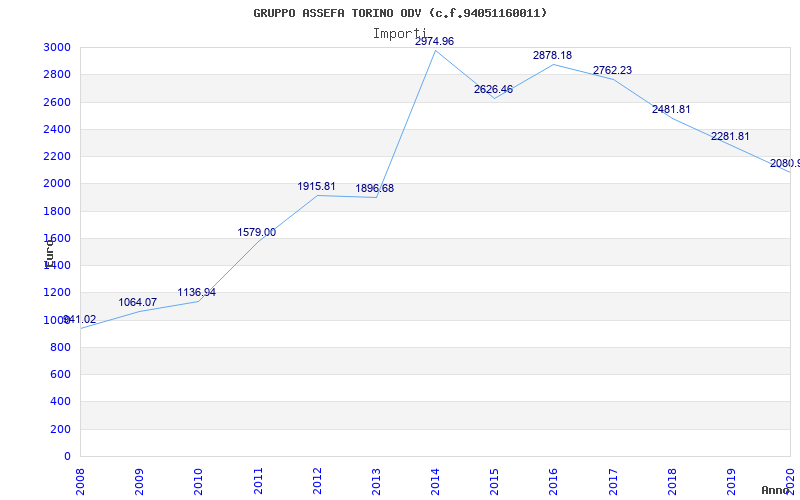Click the 3000 y-axis tick label
Screen dimensions: 800x500
57,47
